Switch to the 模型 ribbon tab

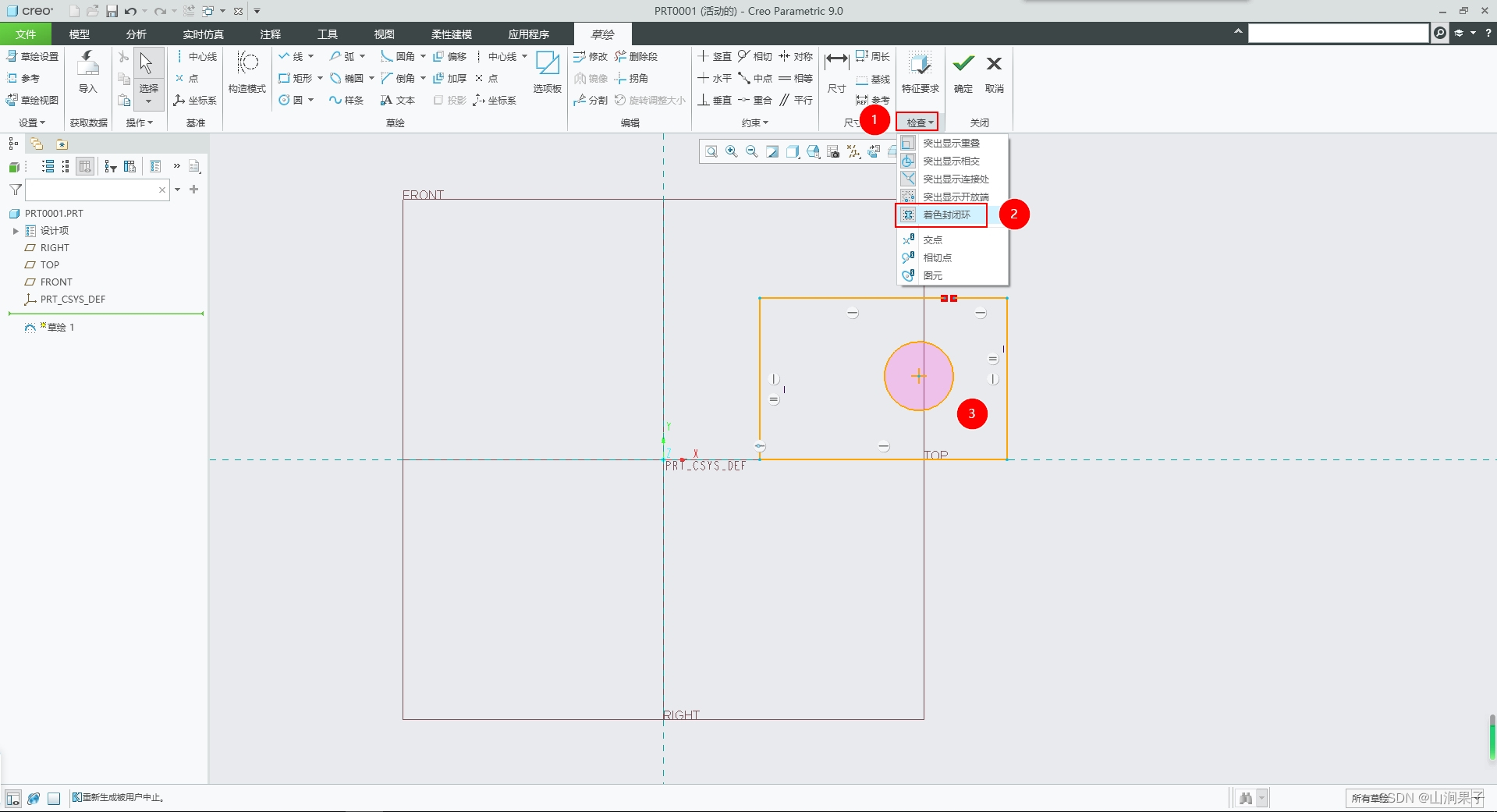pyautogui.click(x=79, y=34)
